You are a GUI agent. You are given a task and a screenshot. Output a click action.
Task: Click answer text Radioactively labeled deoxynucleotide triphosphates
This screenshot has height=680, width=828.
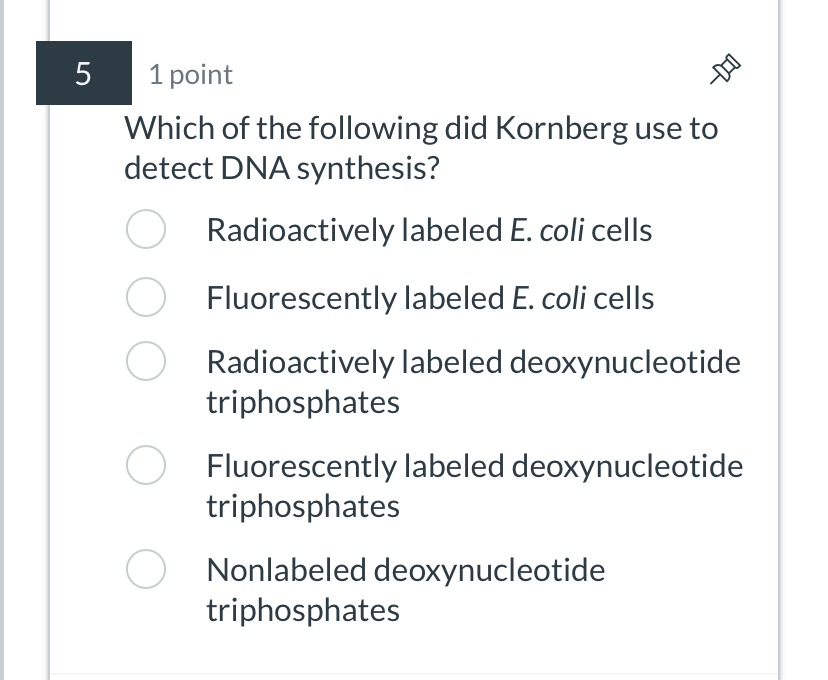click(472, 381)
